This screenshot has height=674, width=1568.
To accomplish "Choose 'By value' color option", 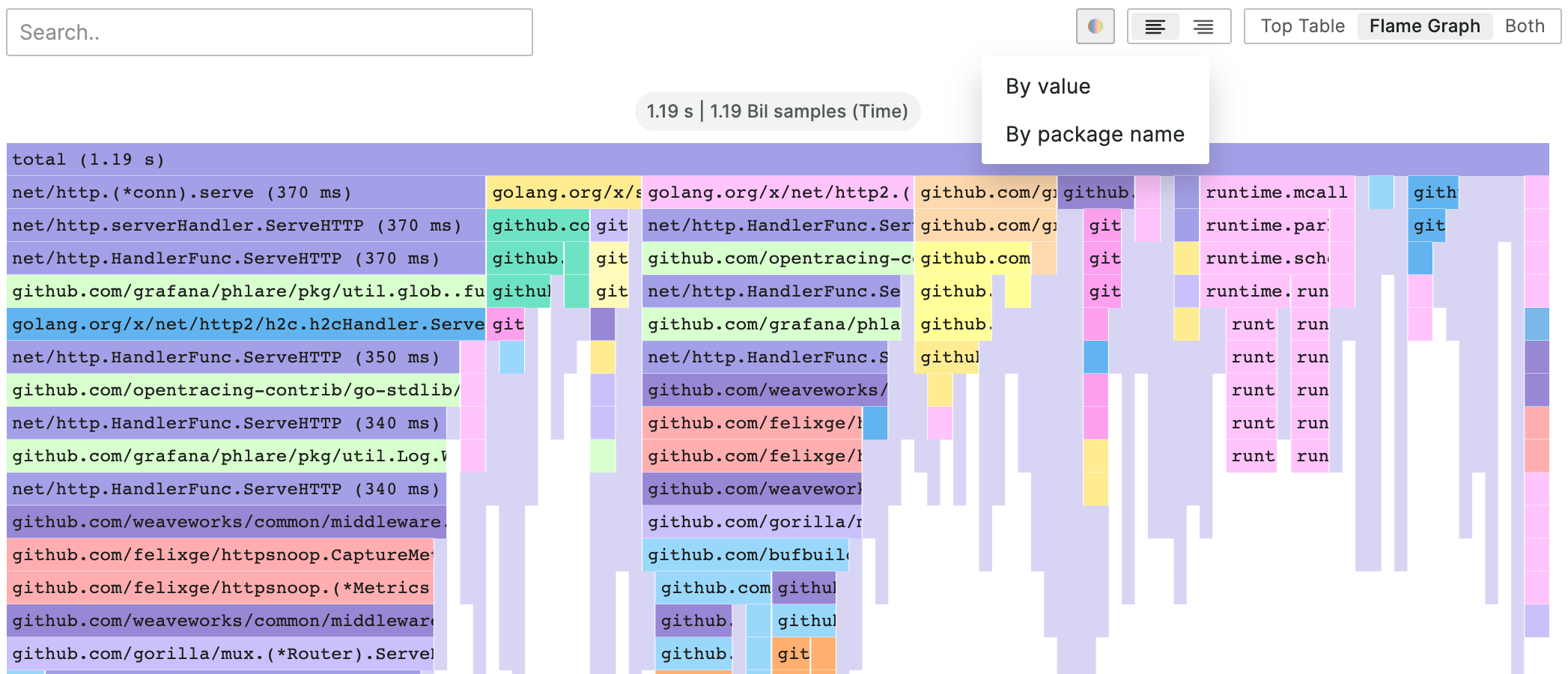I will pos(1048,87).
